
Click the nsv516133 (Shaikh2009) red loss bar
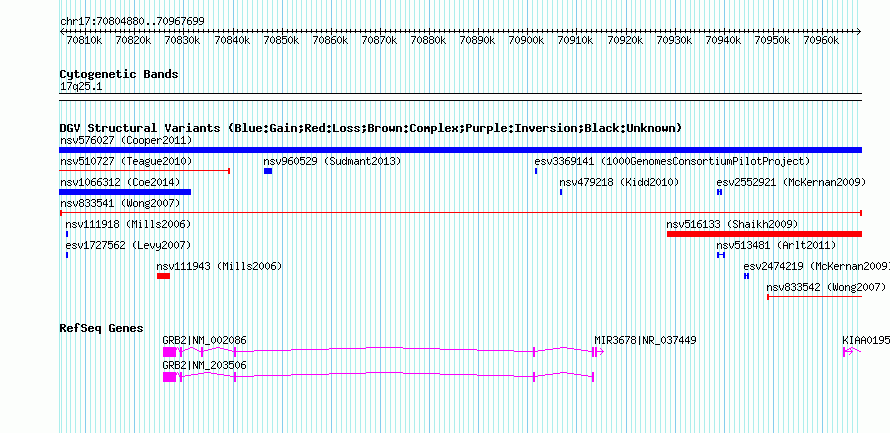765,234
